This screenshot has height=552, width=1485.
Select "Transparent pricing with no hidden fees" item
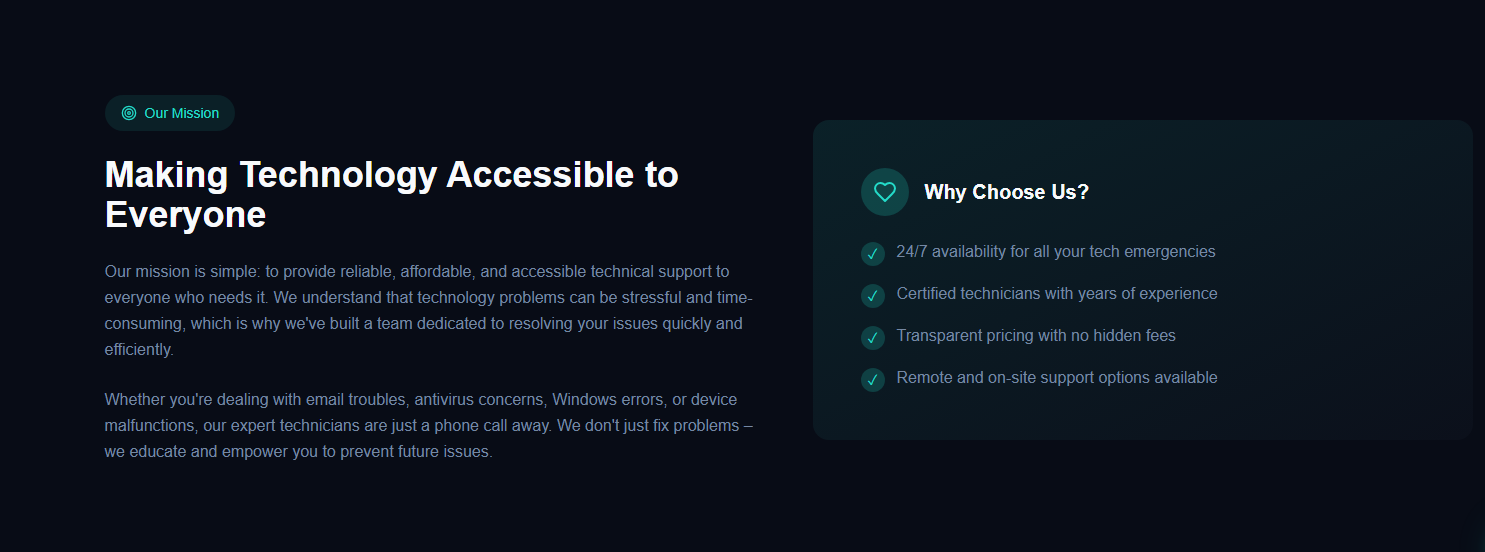coord(1035,336)
